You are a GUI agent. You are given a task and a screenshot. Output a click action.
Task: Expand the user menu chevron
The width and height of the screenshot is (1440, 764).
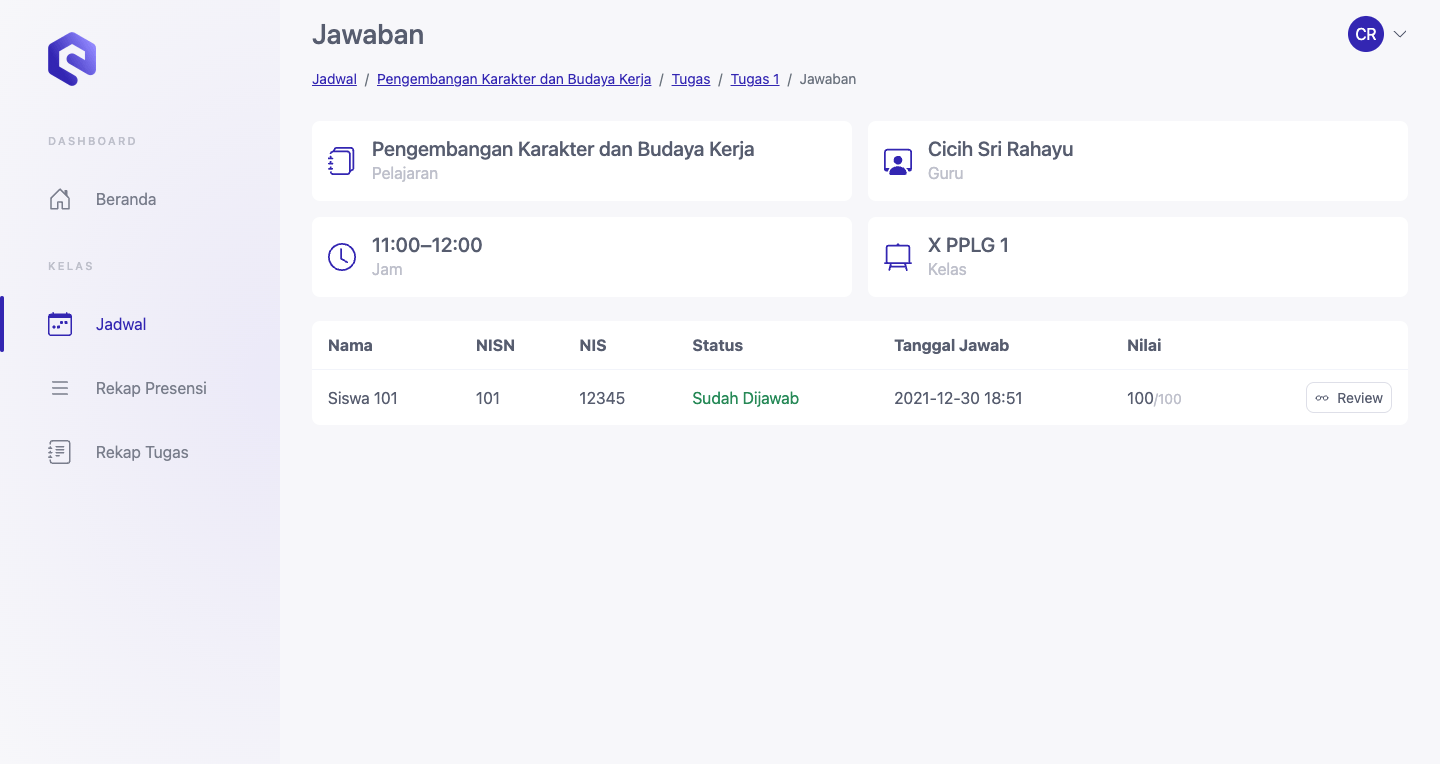[x=1400, y=34]
